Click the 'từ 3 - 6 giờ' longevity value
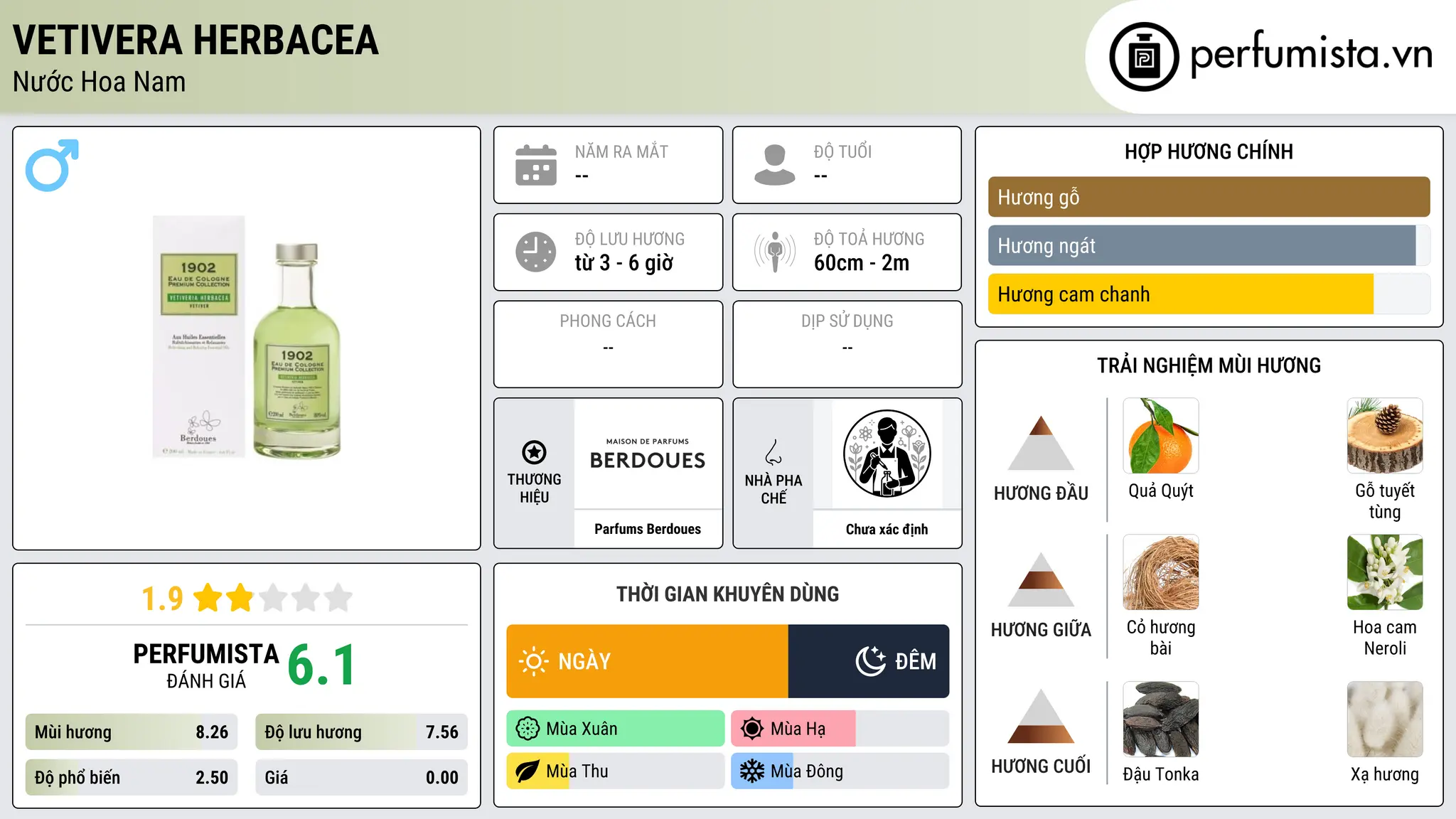This screenshot has height=819, width=1456. 624,263
